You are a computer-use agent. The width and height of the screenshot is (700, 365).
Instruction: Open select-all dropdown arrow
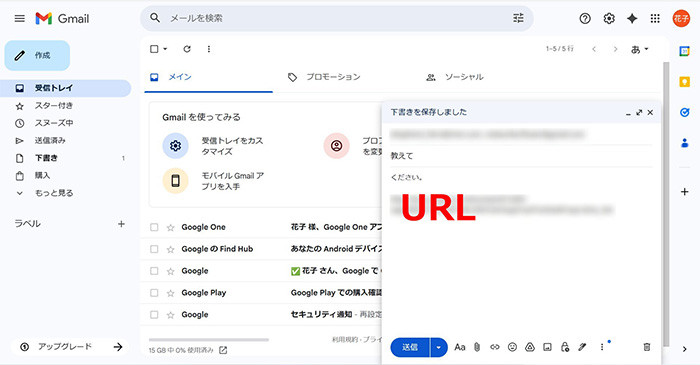[x=165, y=49]
